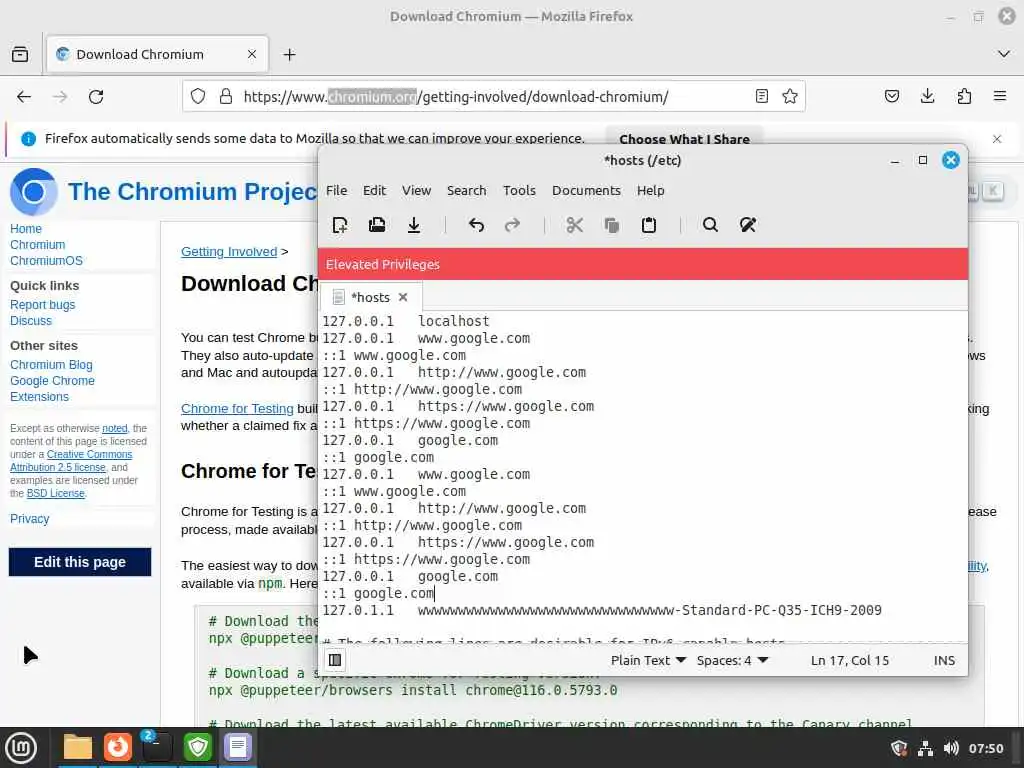
Task: Select the *hosts document tab
Action: 370,297
